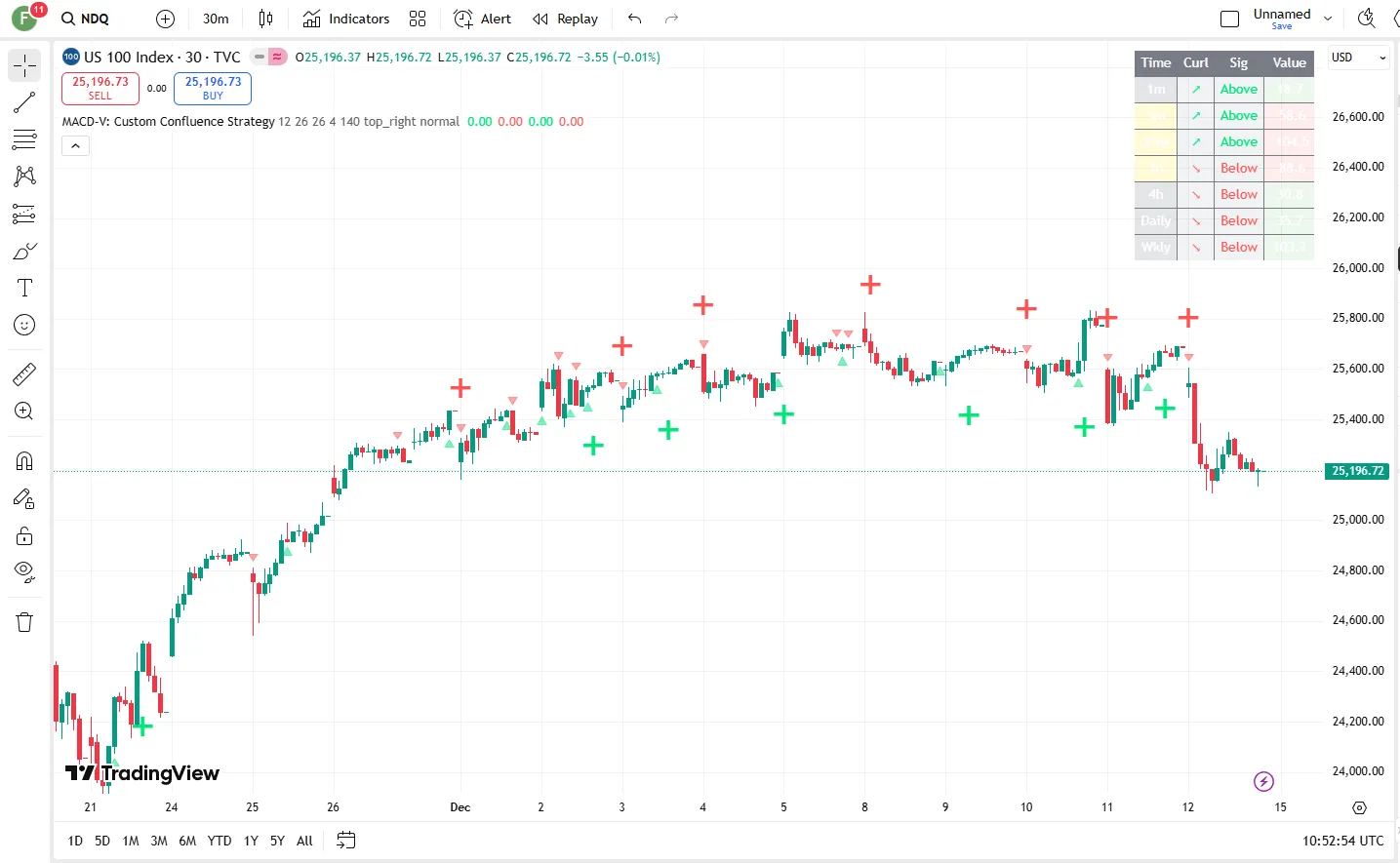Click the 25,196.73 BUY button
This screenshot has width=1400, height=863.
pos(213,88)
